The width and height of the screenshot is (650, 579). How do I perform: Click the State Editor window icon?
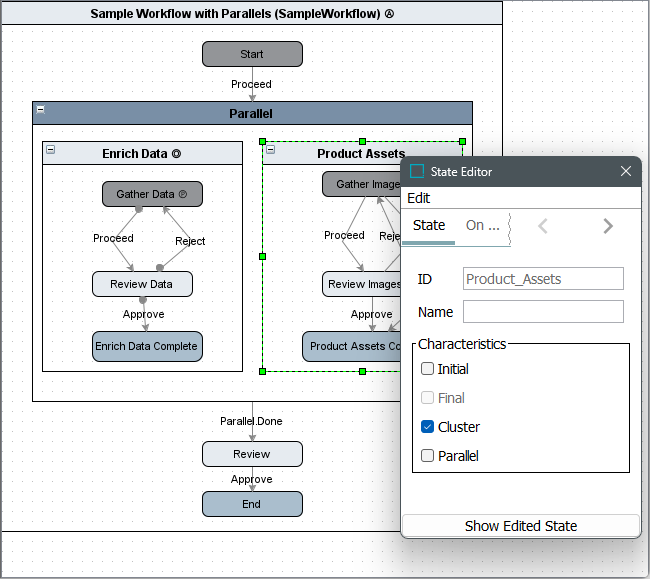[418, 171]
